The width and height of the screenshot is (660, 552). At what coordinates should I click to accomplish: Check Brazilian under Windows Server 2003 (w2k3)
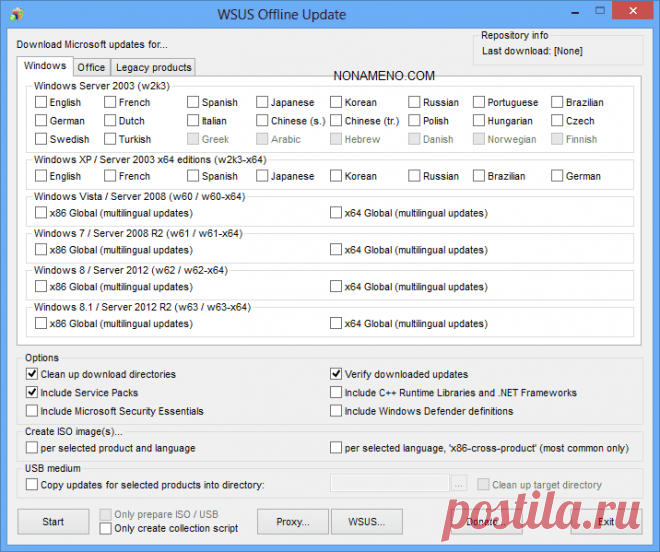(x=557, y=102)
